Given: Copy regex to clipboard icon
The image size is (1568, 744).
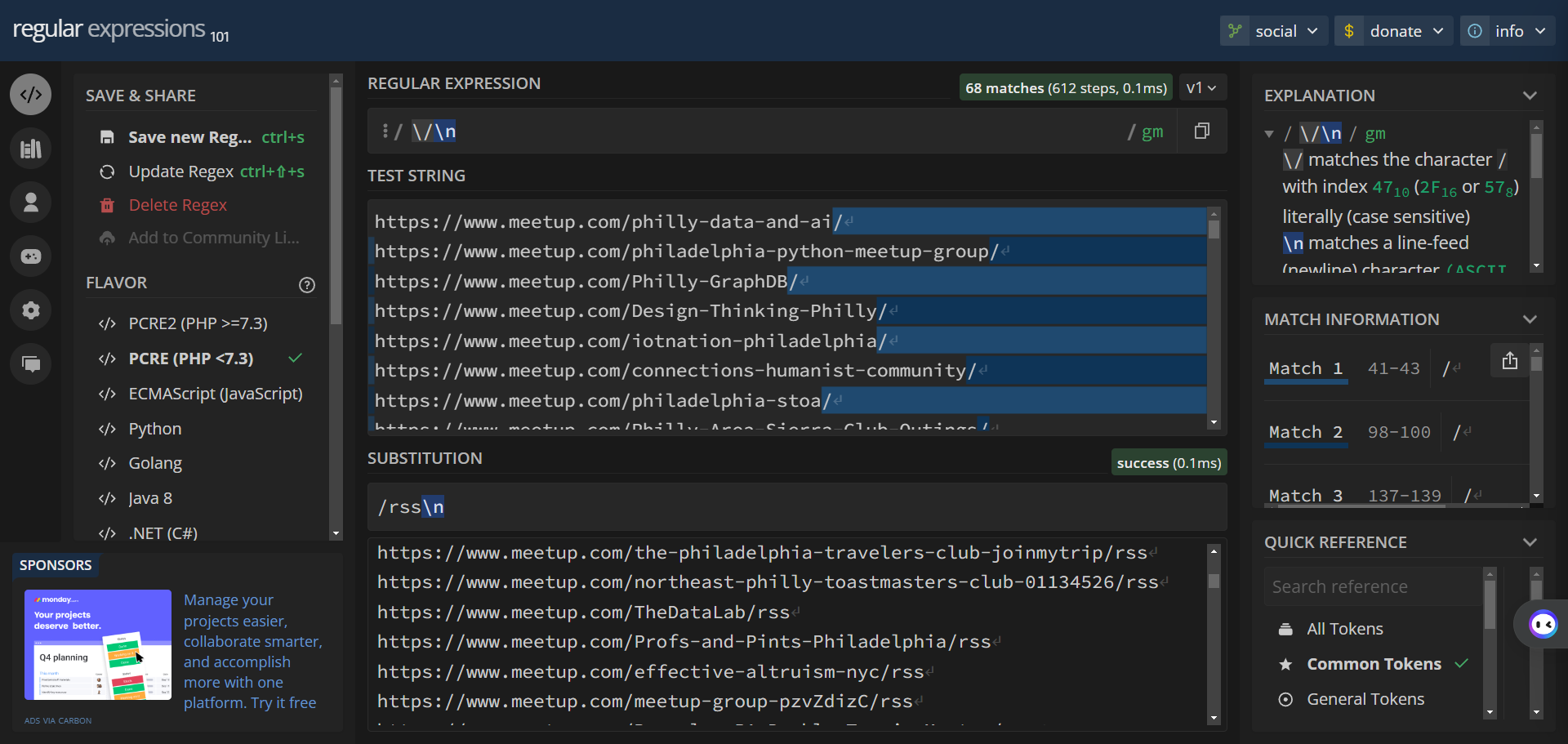Looking at the screenshot, I should coord(1201,131).
